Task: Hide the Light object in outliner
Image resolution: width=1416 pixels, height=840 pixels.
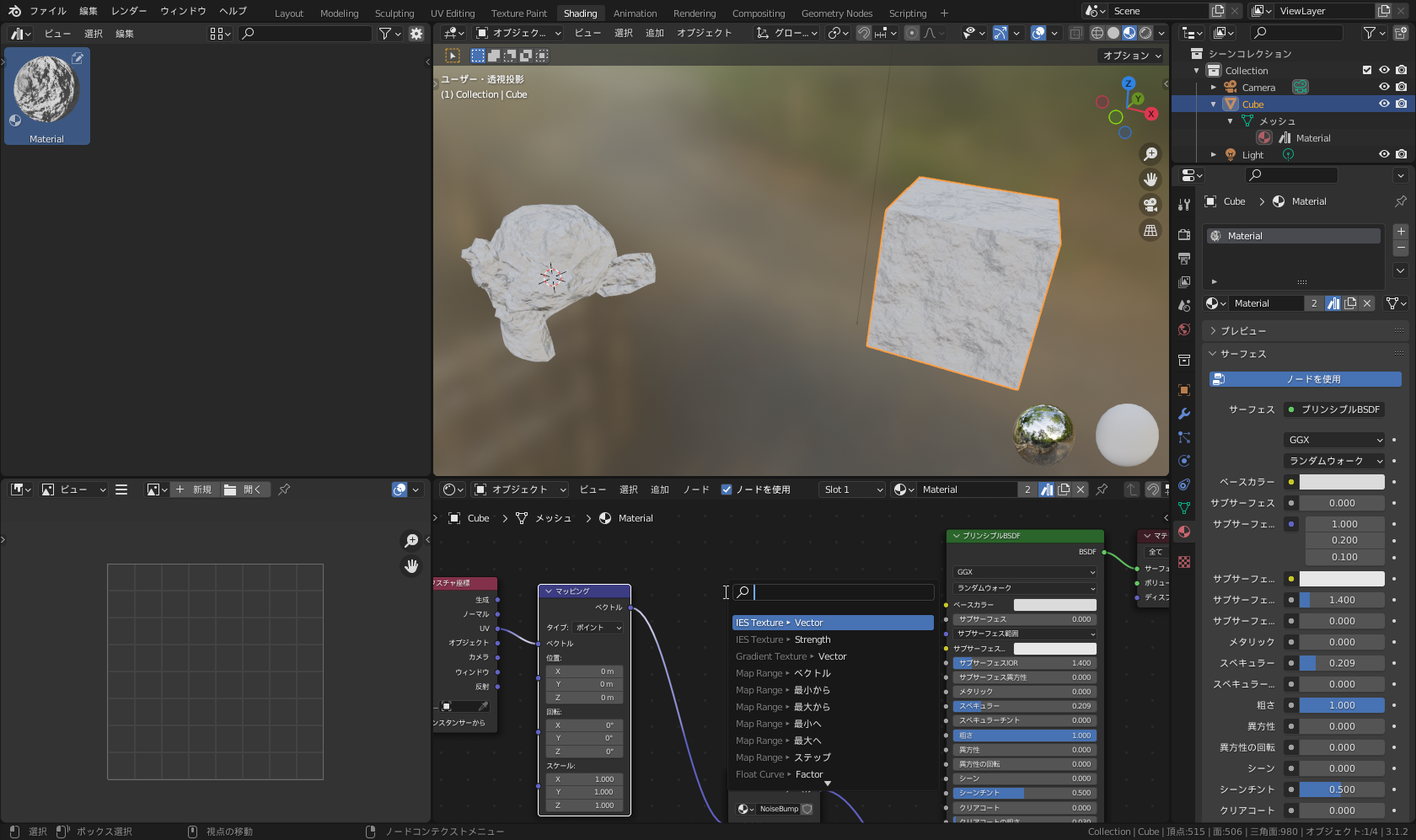Action: (x=1384, y=154)
